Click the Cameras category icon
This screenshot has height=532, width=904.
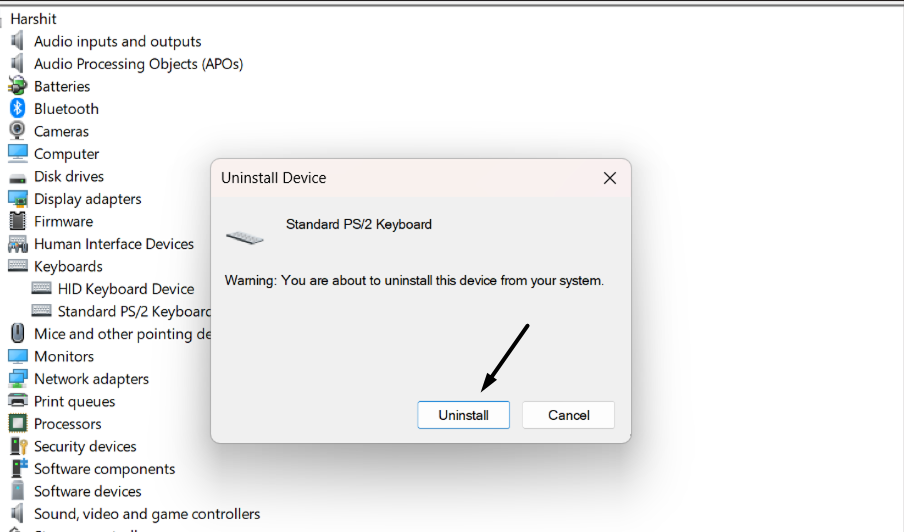[17, 131]
